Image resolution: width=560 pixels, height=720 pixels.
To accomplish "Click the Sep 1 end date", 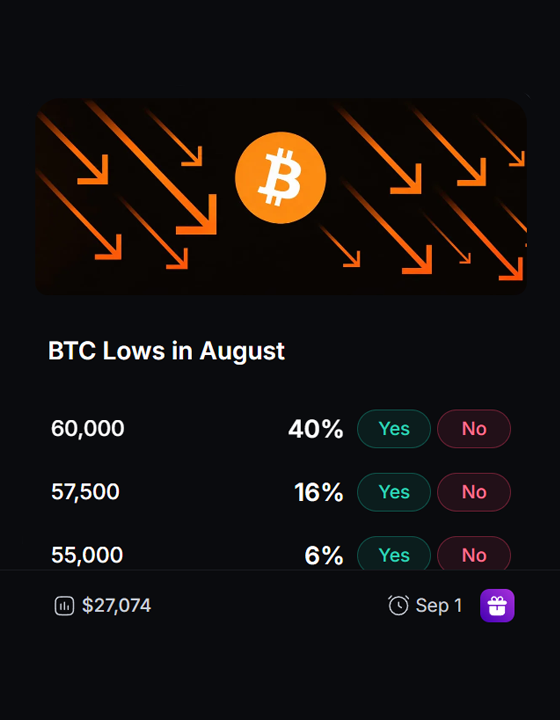I will 439,606.
